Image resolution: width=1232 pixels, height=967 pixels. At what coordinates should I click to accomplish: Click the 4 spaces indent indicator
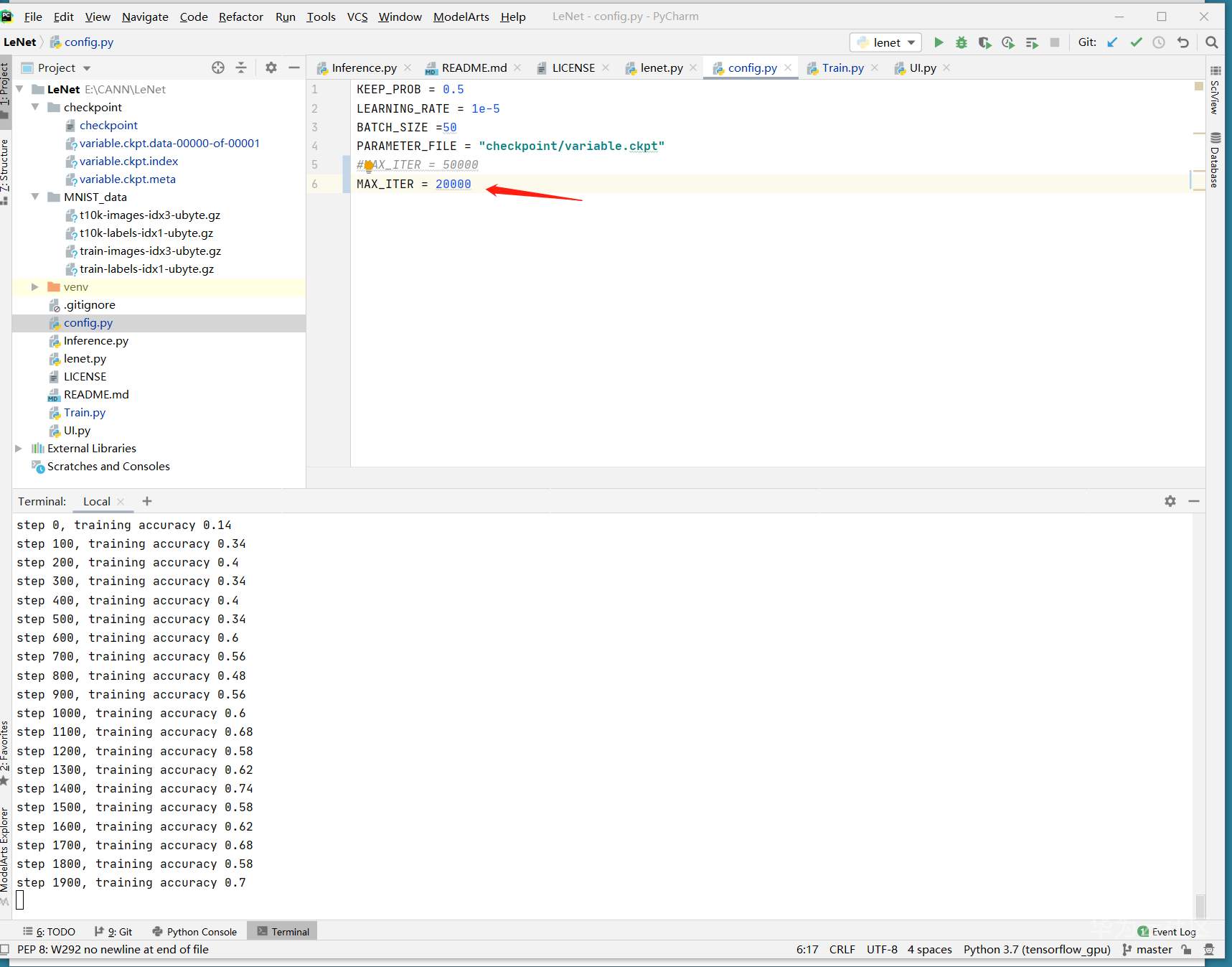tap(929, 949)
